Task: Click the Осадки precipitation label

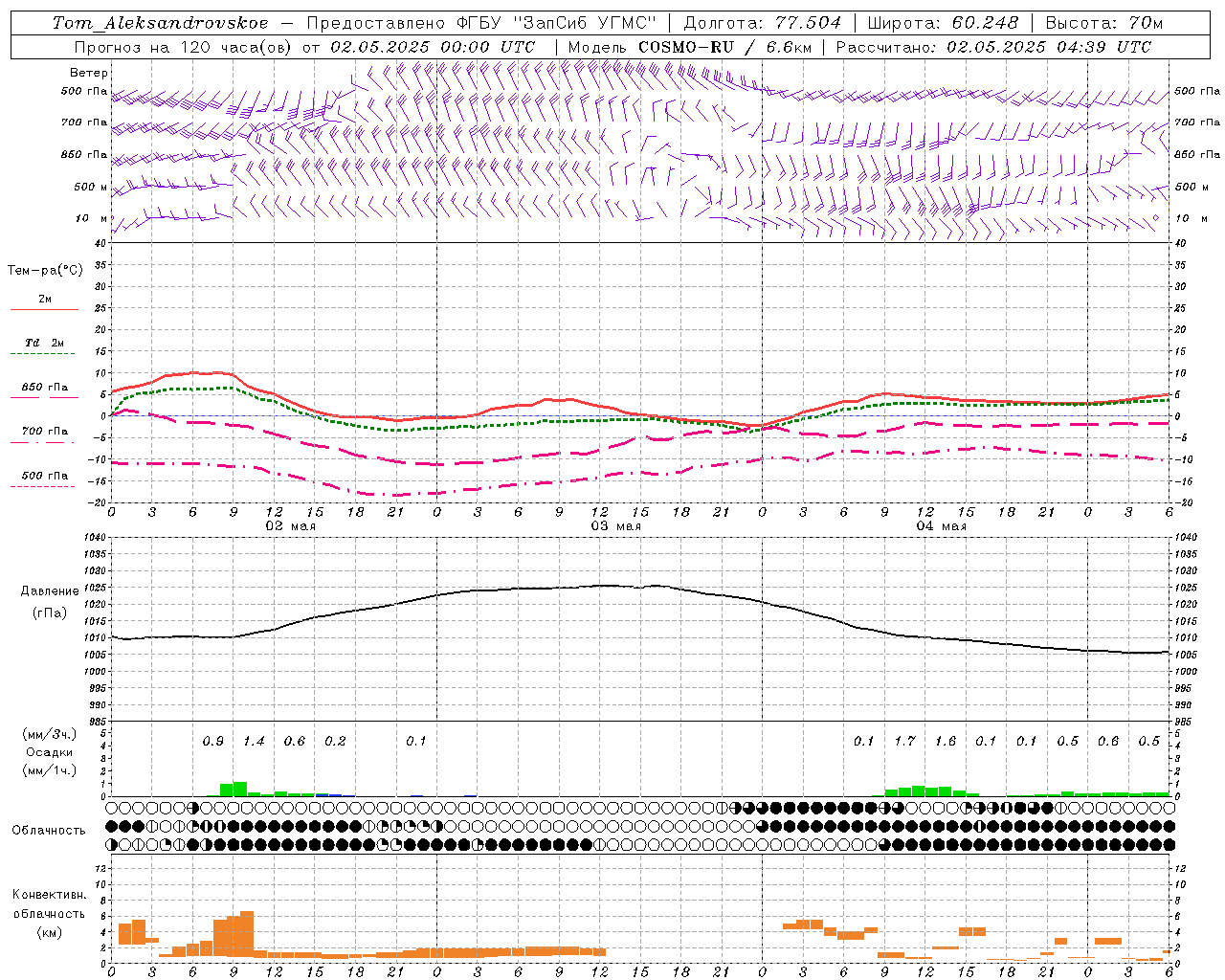Action: [x=49, y=752]
